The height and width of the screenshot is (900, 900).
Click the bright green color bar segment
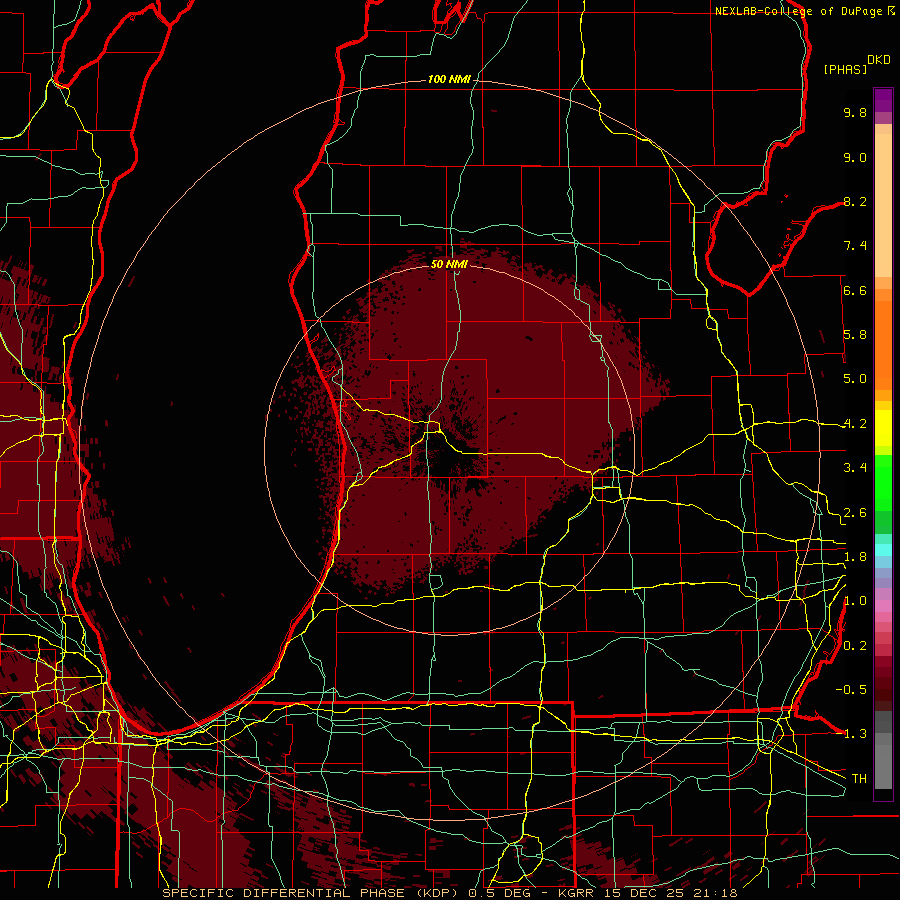pyautogui.click(x=883, y=483)
